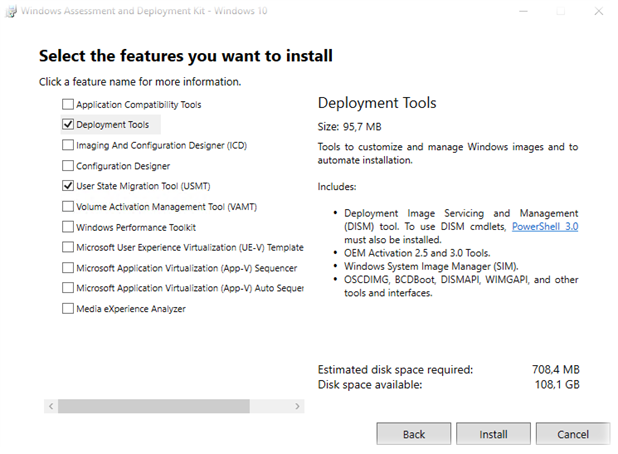This screenshot has height=454, width=618.
Task: Select the Deployment Tools feature name
Action: point(113,125)
